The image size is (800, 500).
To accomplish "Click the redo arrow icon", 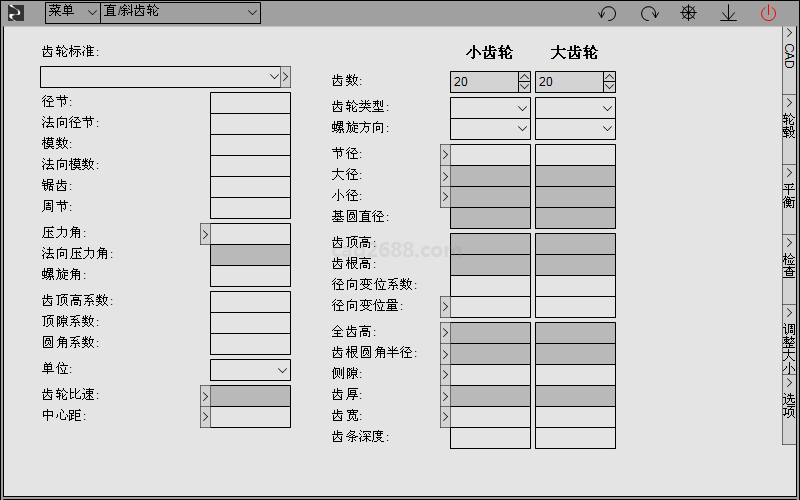I will [x=649, y=13].
